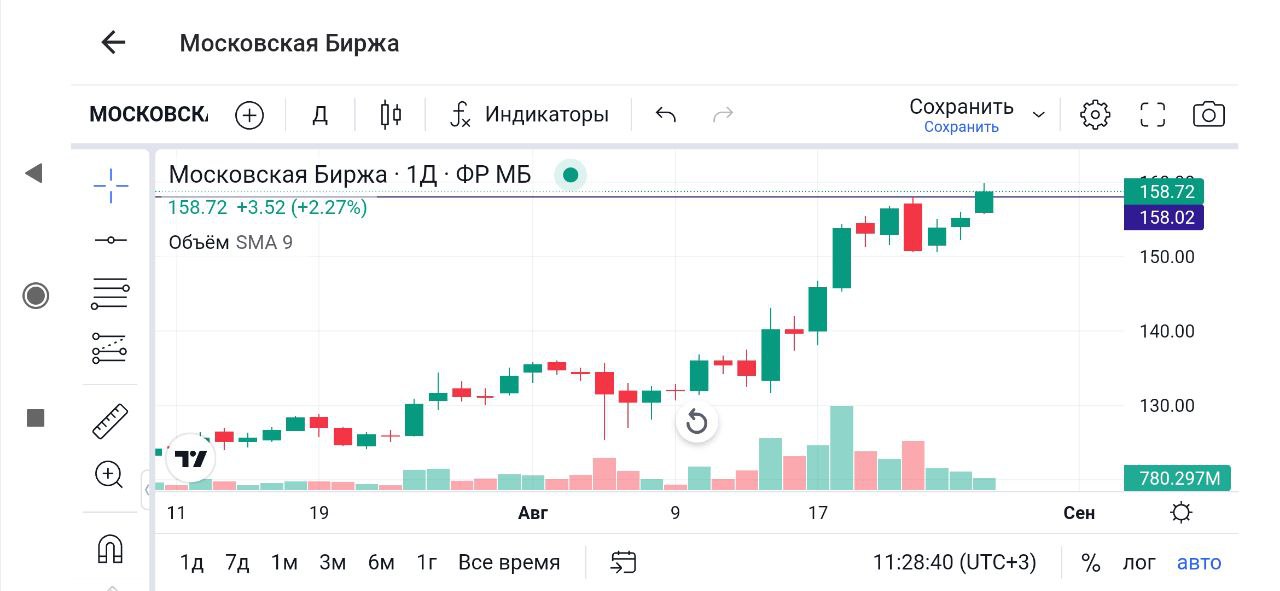Open the Индикаторы indicators menu
The image size is (1280, 591).
pyautogui.click(x=529, y=115)
